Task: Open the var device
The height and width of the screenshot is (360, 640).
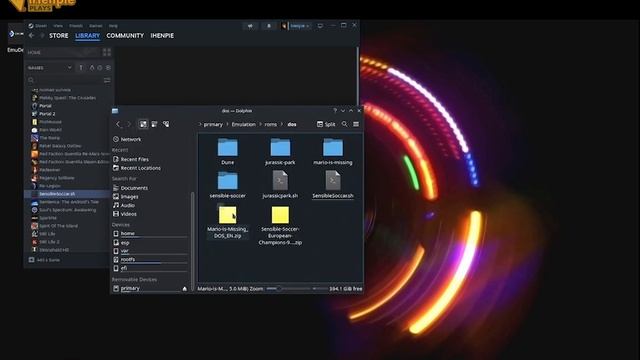Action: tap(149, 251)
